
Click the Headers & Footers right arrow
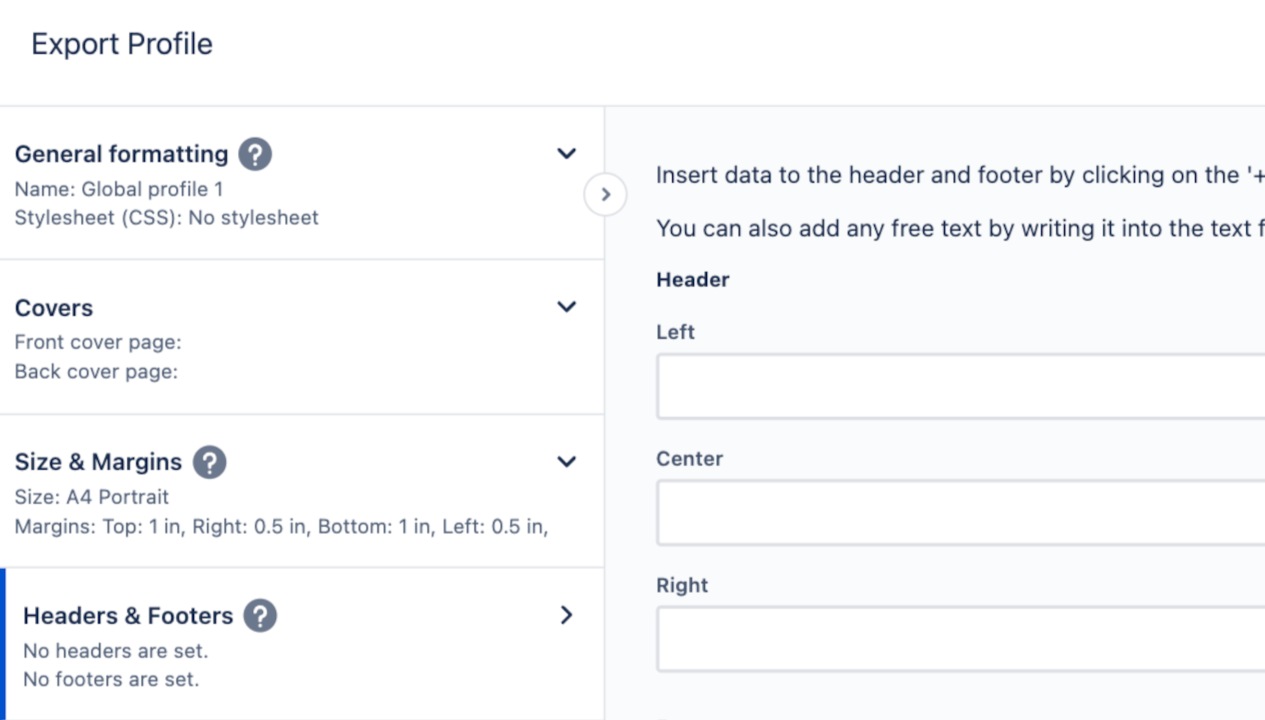click(566, 615)
